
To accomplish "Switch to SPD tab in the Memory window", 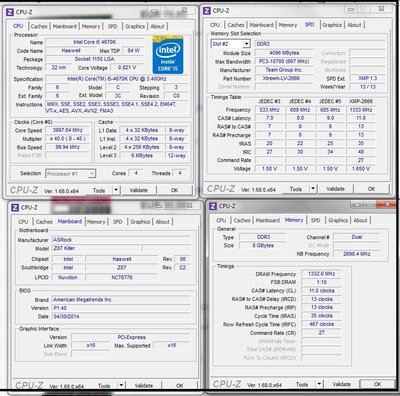I will 315,221.
